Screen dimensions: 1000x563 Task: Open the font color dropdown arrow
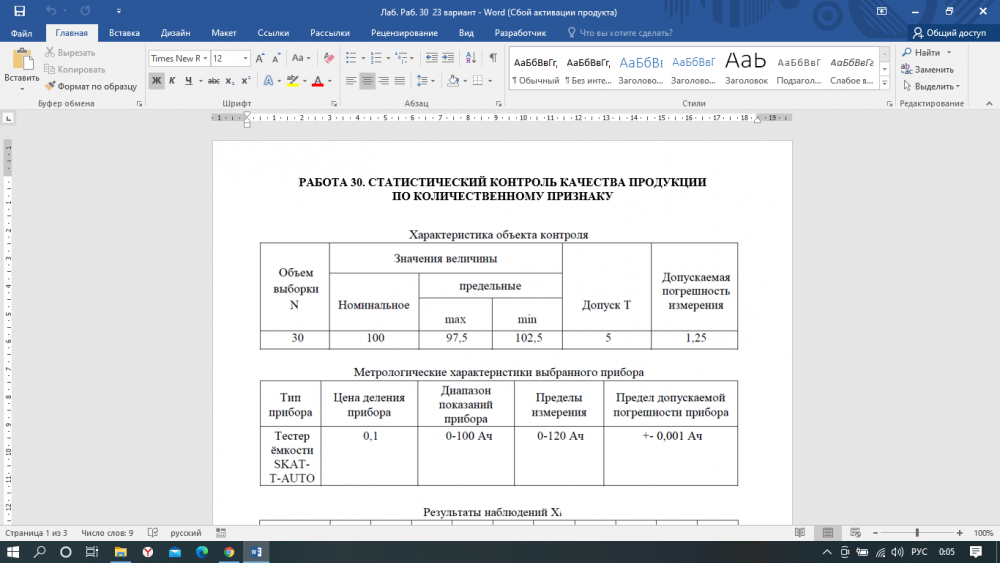[x=330, y=81]
